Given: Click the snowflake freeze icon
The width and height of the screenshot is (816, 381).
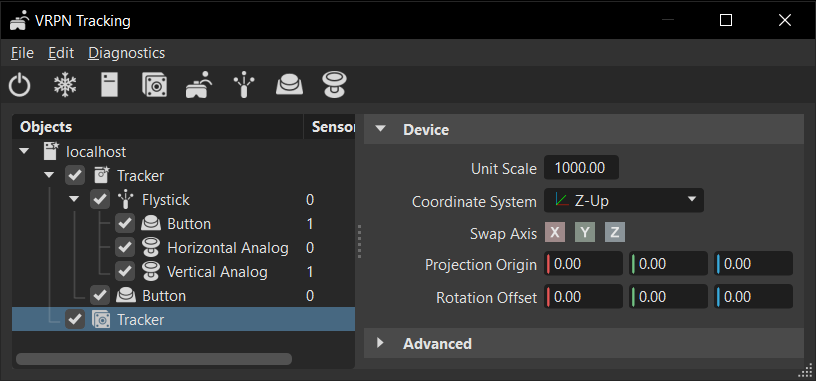Looking at the screenshot, I should click(65, 84).
